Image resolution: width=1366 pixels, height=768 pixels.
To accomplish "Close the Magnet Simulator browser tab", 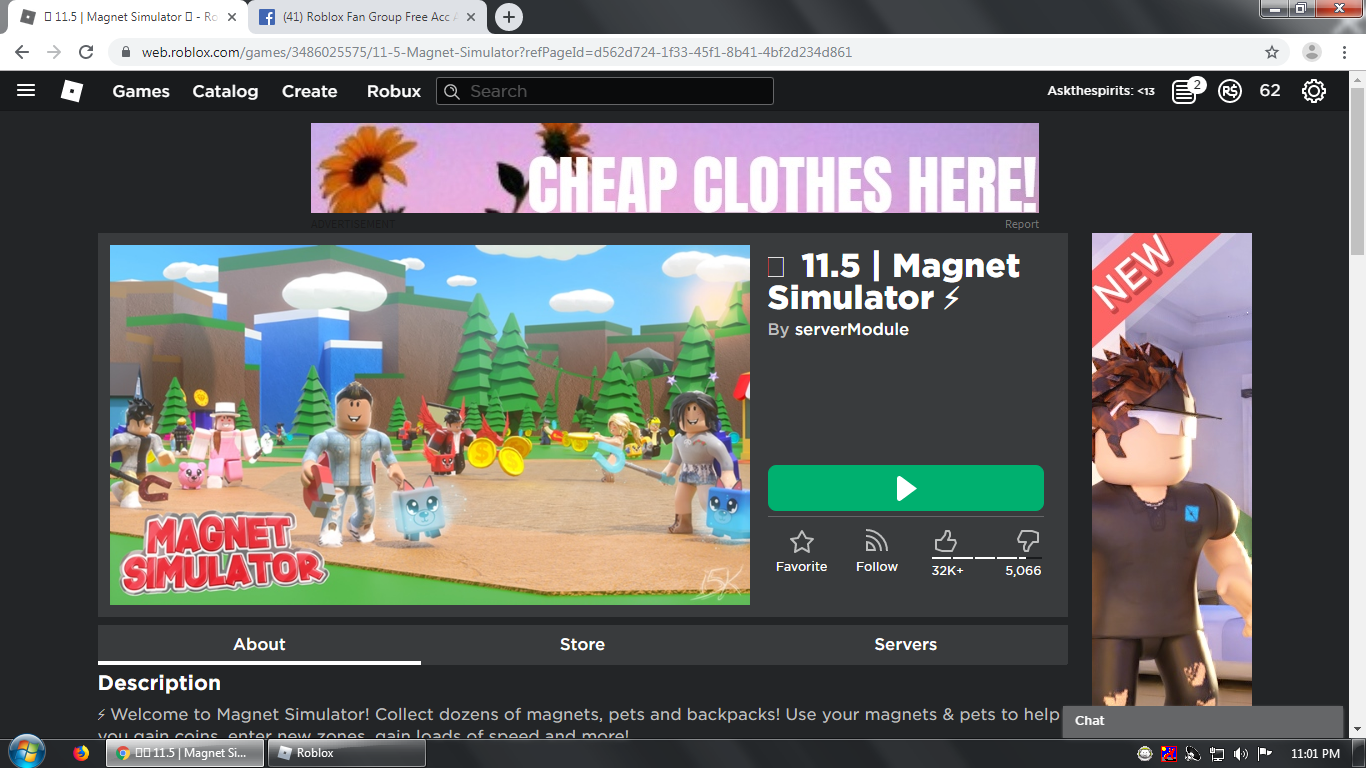I will [233, 17].
